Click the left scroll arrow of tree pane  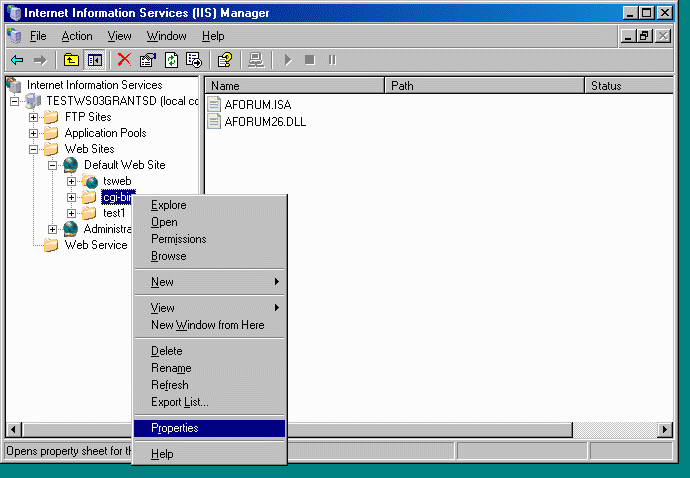click(13, 430)
